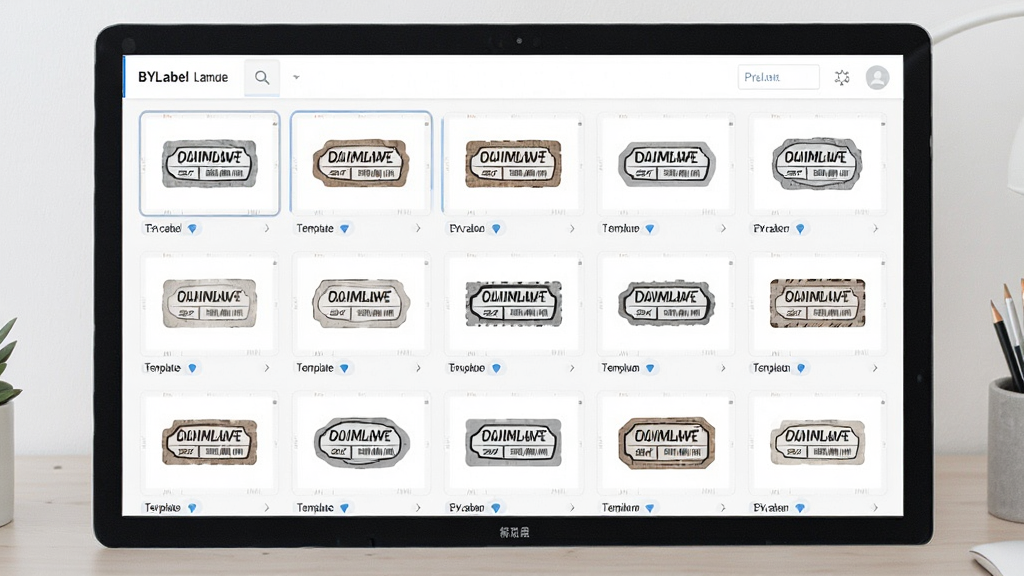Select the grey scalloped label thumbnail, top row fifth

(x=817, y=163)
